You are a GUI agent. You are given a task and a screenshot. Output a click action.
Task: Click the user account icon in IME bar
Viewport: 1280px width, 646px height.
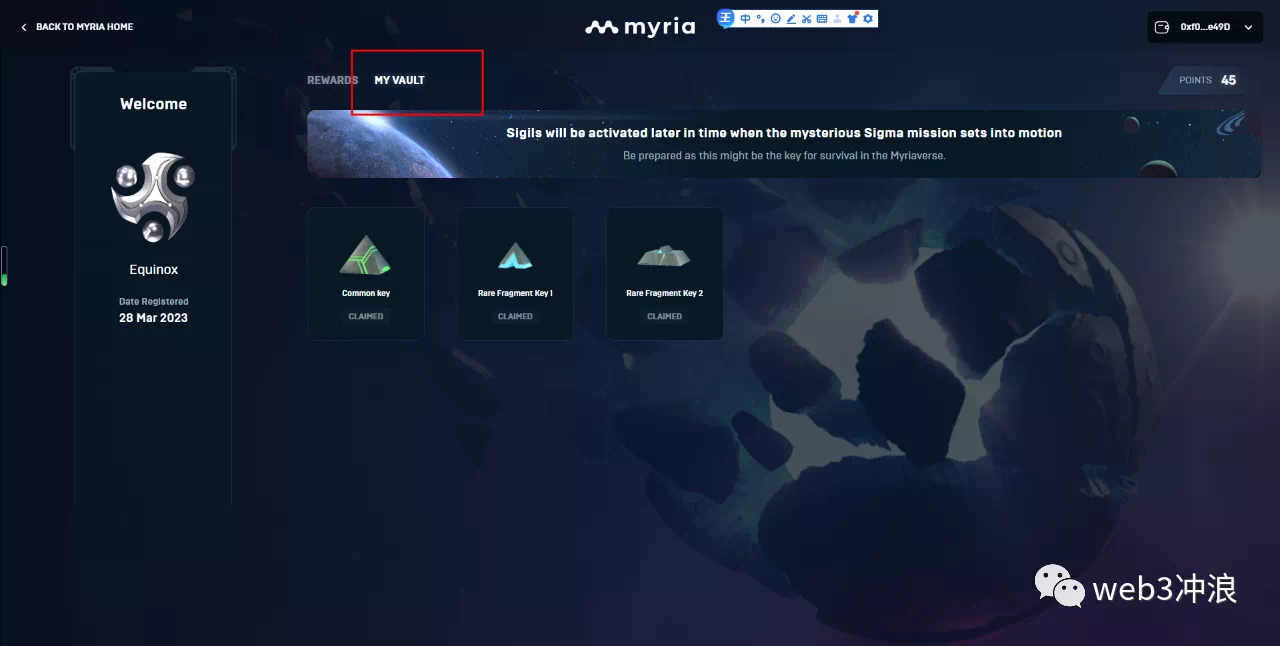837,18
